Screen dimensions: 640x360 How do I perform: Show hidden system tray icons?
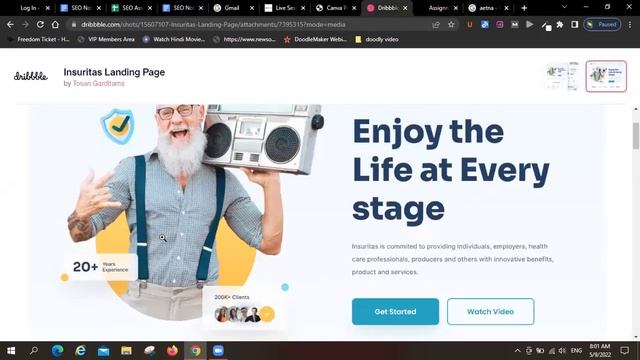pos(517,351)
